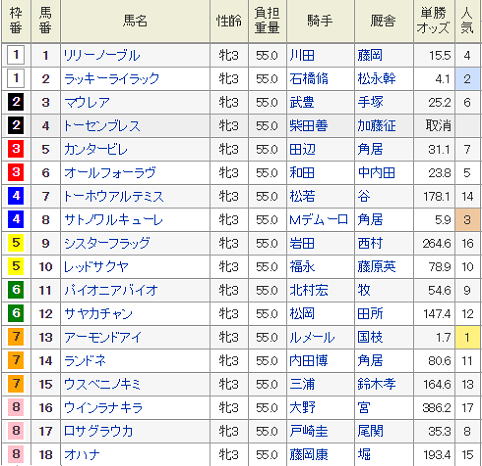Click horse name トーホウアルテミス
482x466 pixels.
point(114,196)
